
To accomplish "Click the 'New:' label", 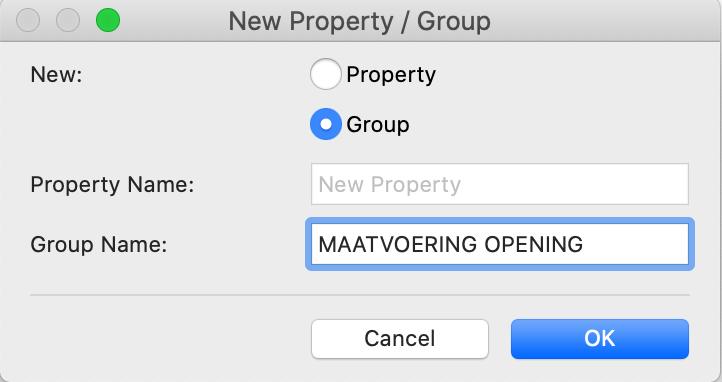I will tap(56, 75).
